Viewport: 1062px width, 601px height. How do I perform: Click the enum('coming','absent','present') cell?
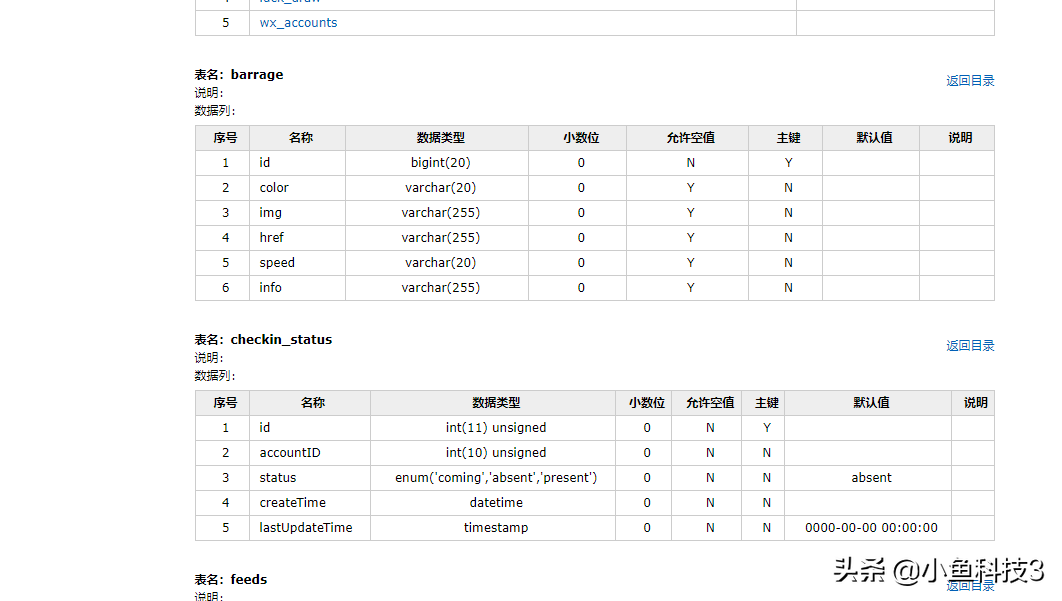coord(493,478)
